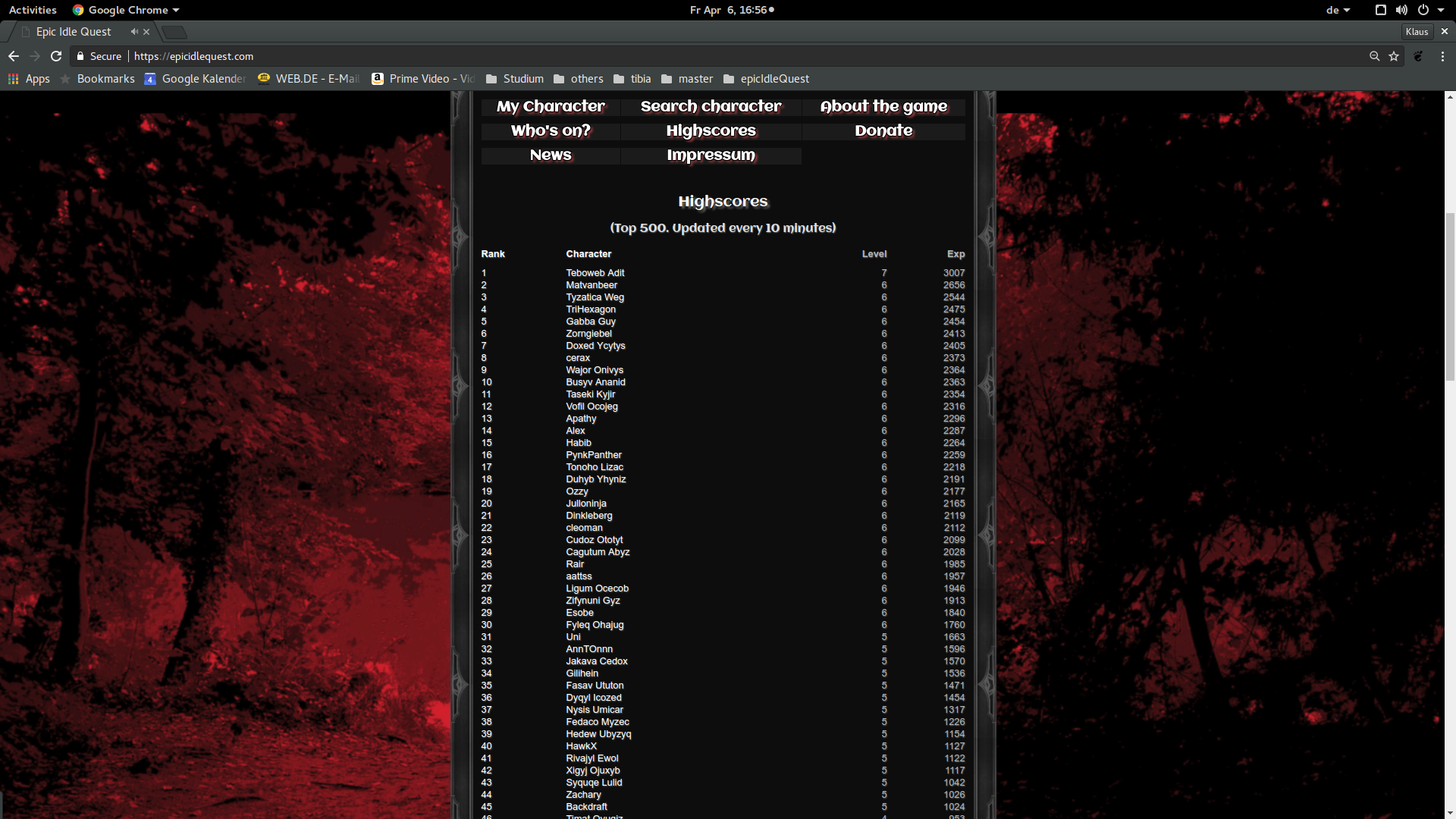Open the Activities overview

(33, 10)
